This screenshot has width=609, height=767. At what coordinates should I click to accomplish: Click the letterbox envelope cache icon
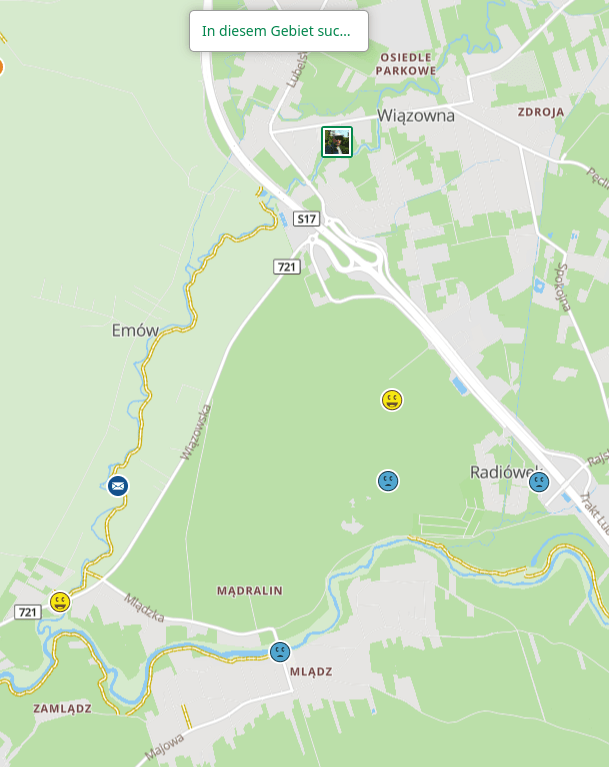[118, 486]
